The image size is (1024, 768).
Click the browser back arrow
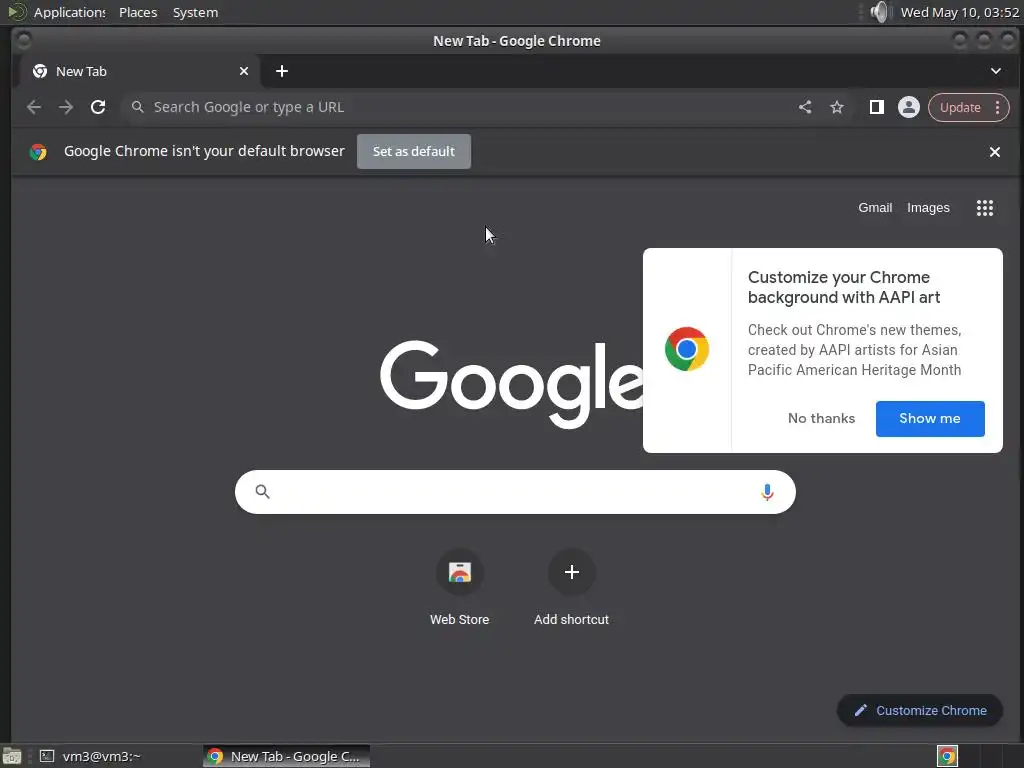pyautogui.click(x=34, y=107)
